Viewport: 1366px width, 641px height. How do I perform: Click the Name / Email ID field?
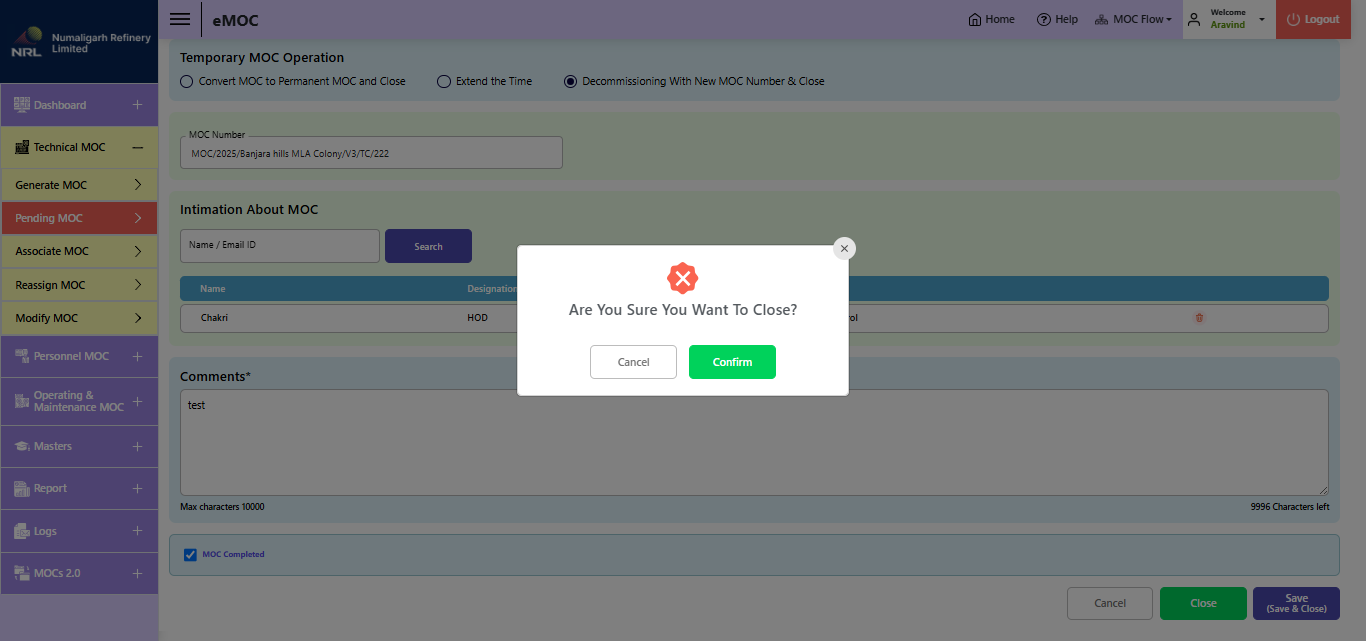(279, 246)
